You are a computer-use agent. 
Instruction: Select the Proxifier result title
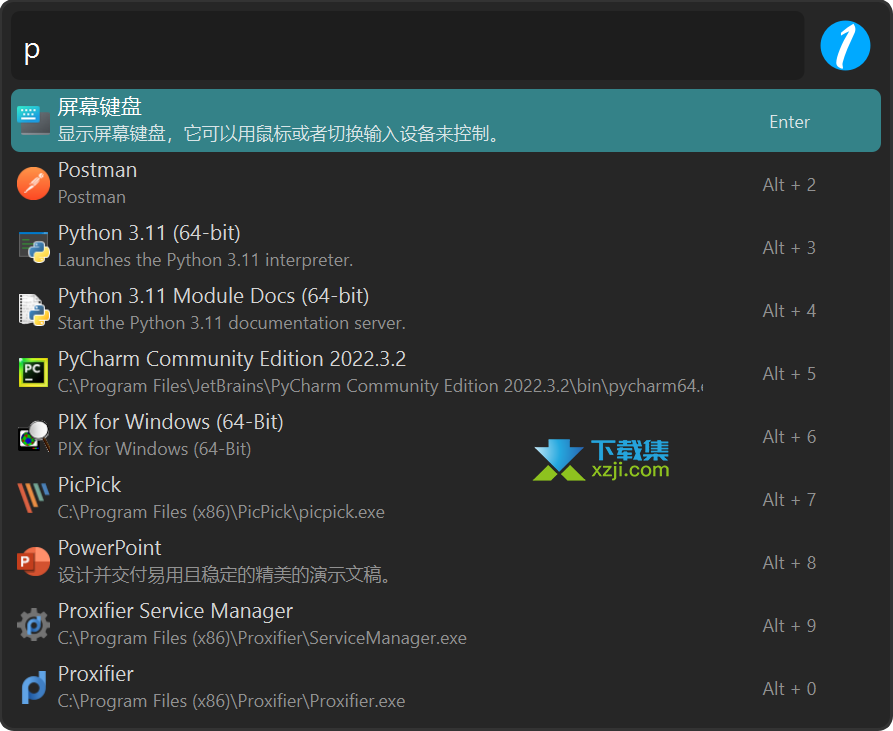pos(96,675)
